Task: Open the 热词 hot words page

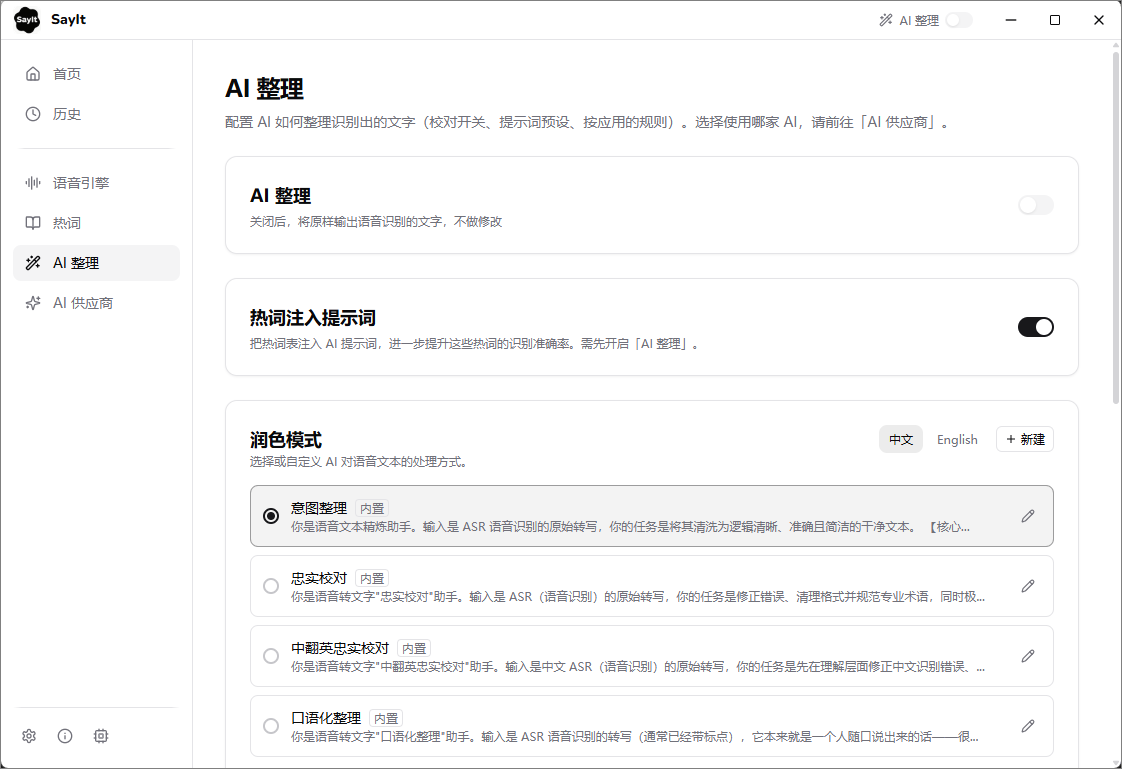Action: [x=97, y=222]
